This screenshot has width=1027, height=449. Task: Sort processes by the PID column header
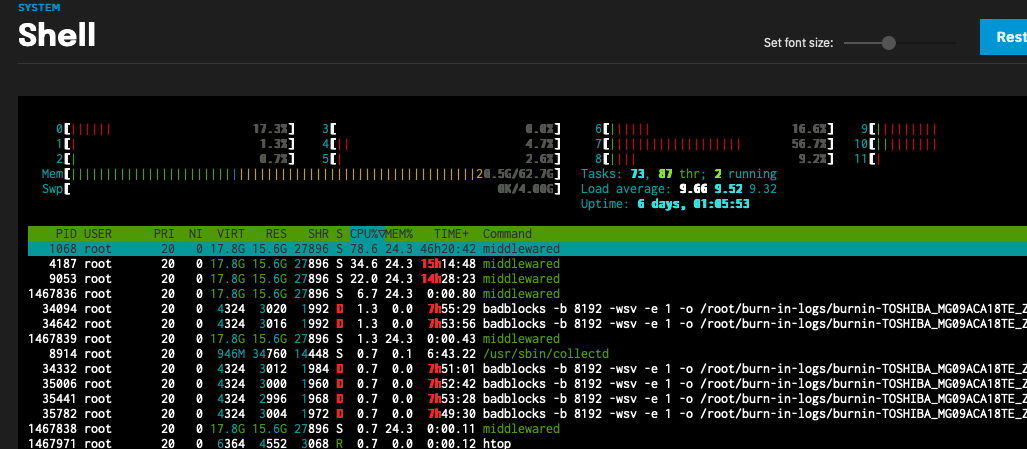coord(66,233)
